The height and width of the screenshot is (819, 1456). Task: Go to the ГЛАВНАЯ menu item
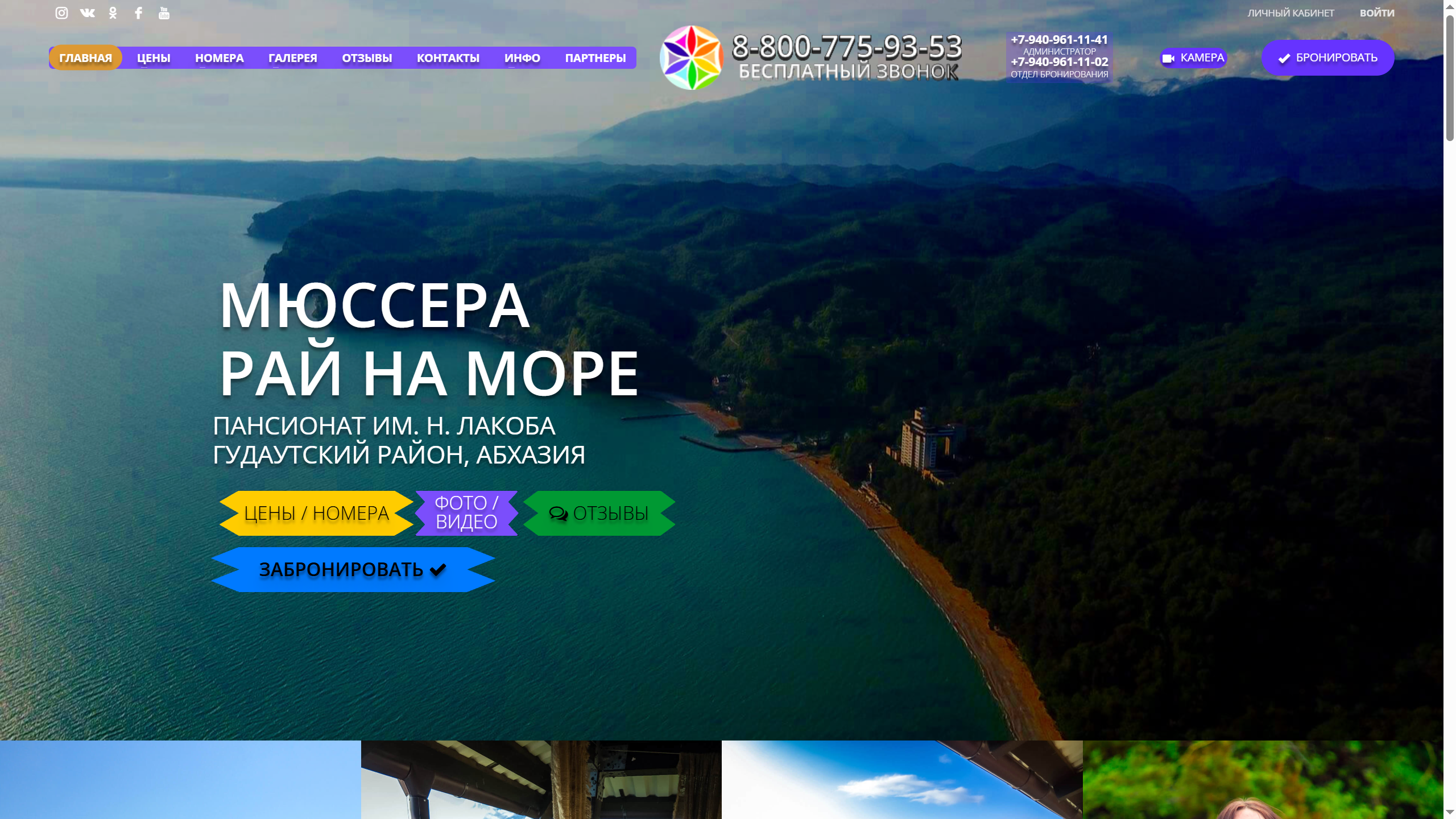coord(85,57)
